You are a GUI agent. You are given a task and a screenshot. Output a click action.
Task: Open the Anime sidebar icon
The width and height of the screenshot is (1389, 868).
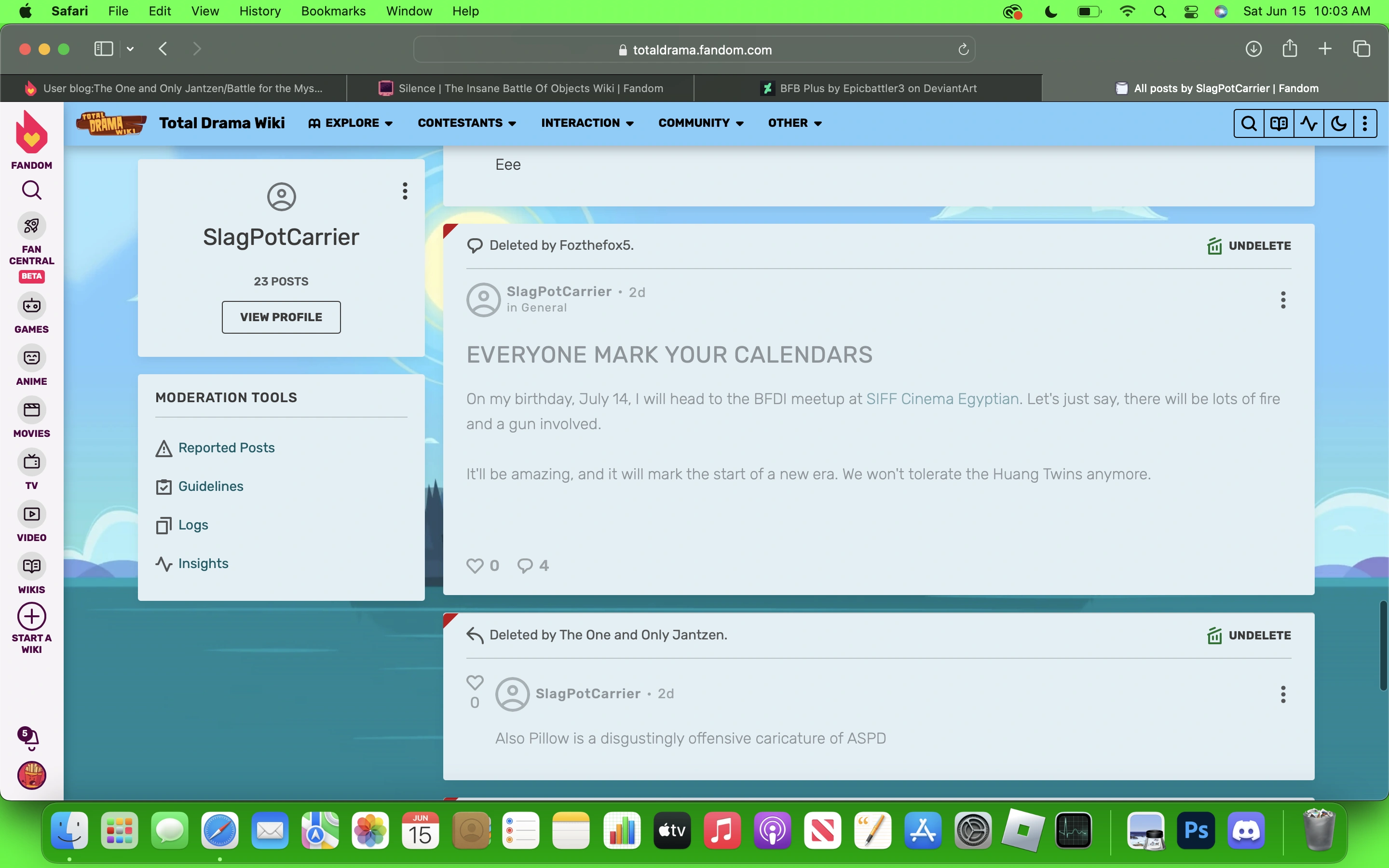(31, 358)
